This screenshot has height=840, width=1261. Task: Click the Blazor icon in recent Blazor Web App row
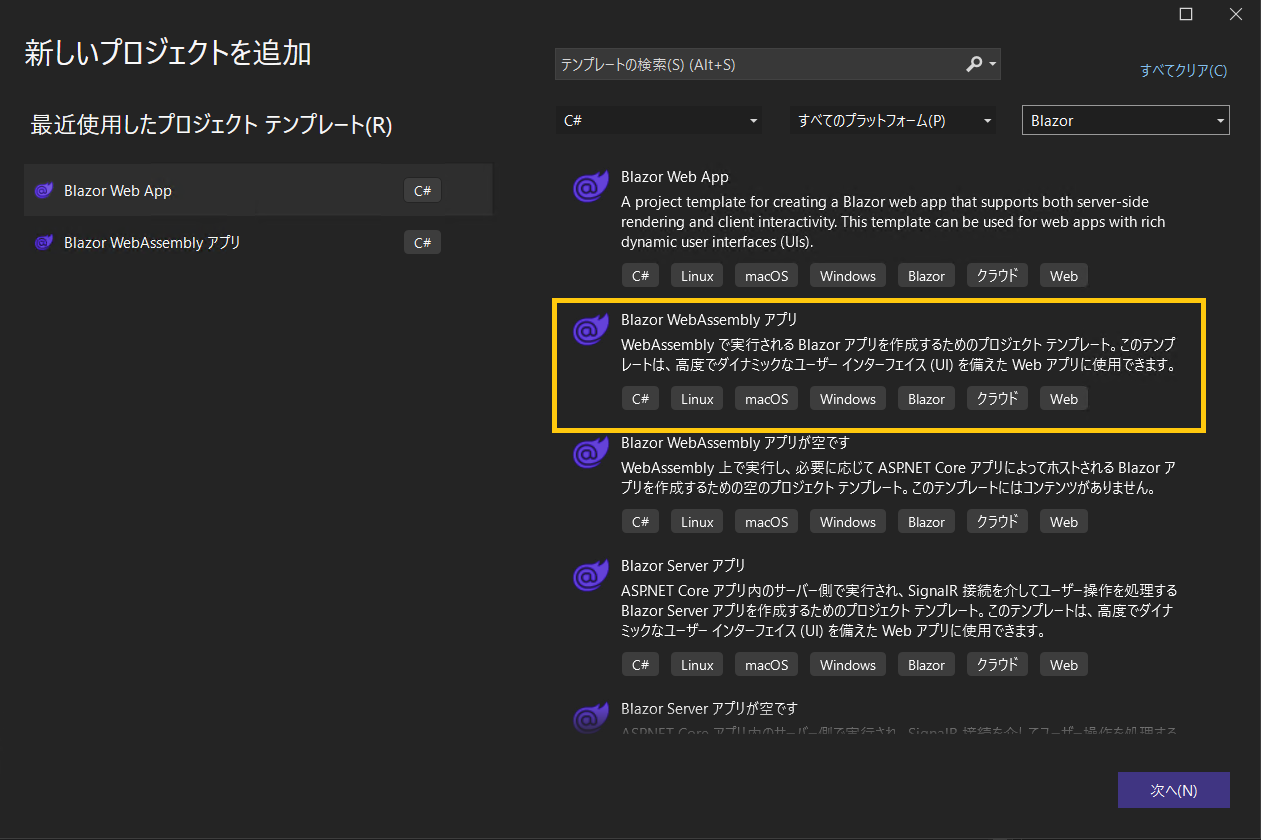43,191
